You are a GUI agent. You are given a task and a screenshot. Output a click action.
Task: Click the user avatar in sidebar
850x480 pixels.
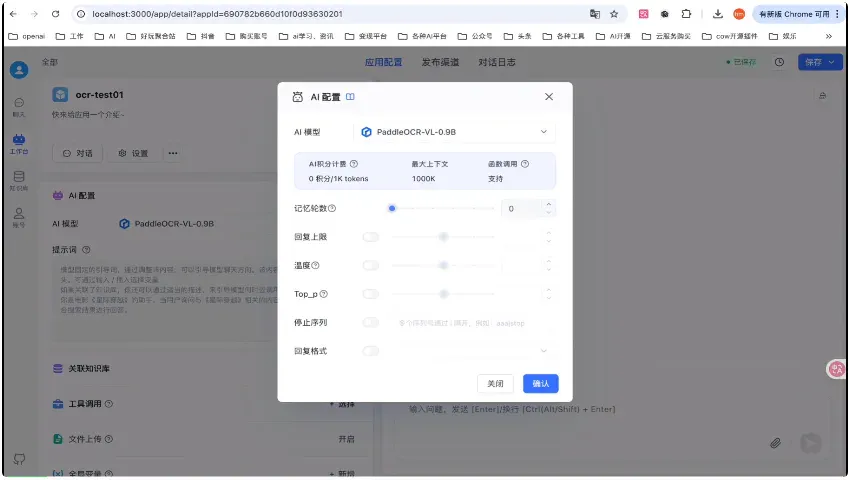(x=19, y=70)
